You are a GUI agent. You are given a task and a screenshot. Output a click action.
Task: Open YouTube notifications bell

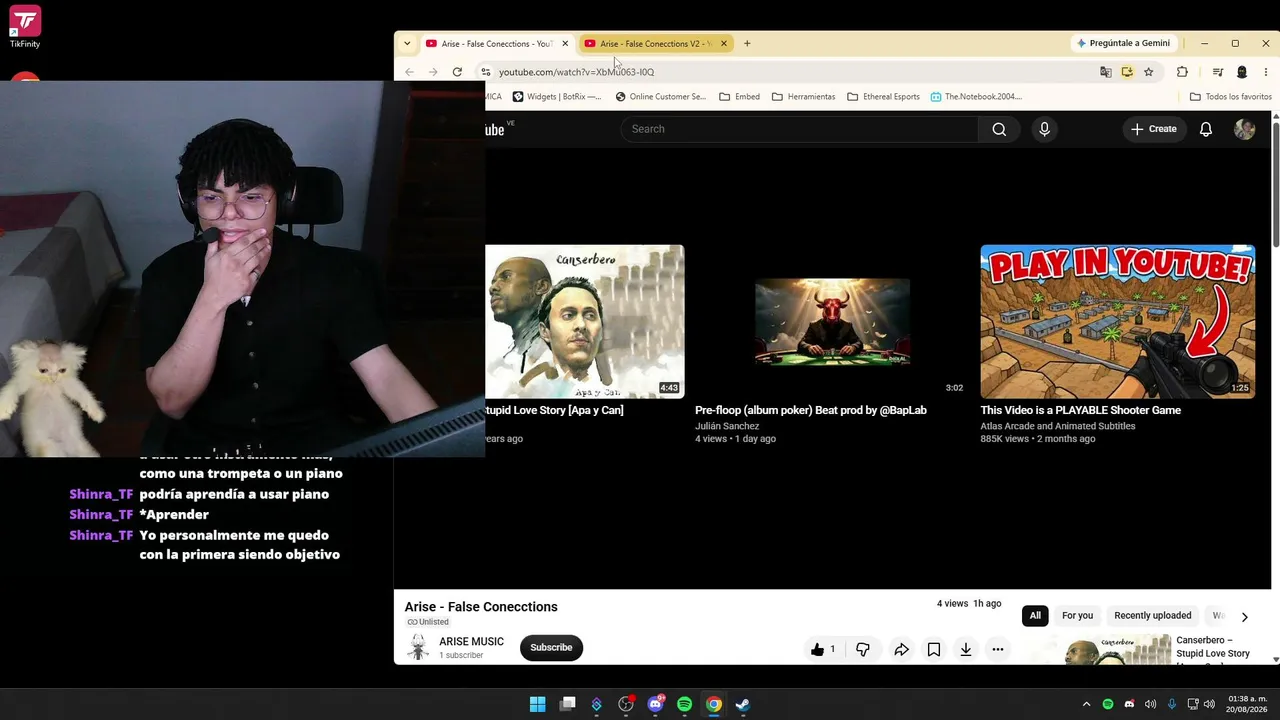[x=1206, y=129]
